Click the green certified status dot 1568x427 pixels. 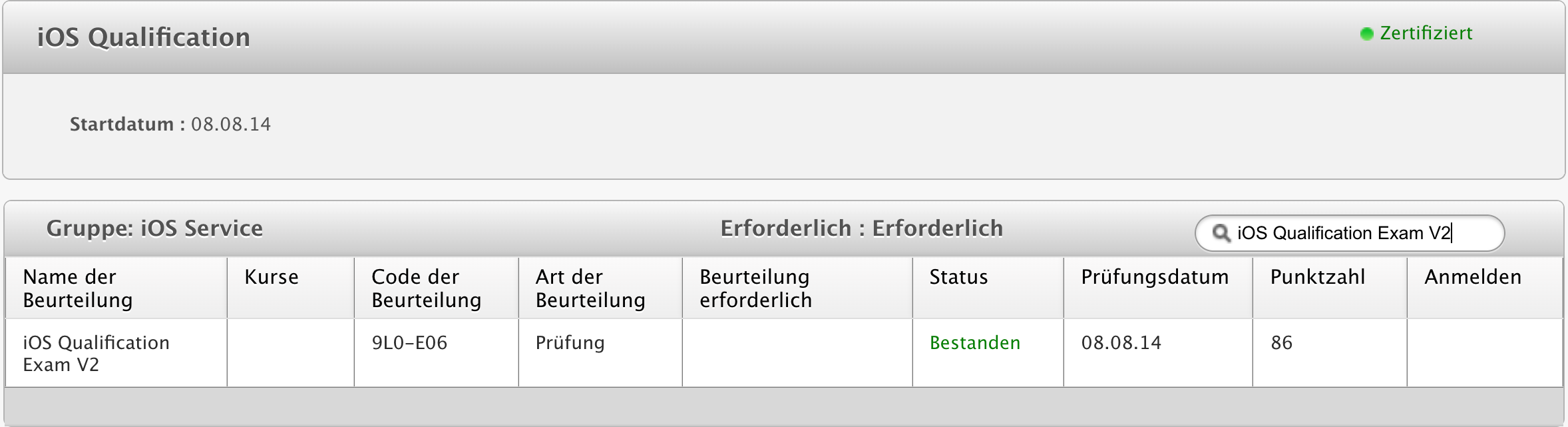pyautogui.click(x=1366, y=34)
